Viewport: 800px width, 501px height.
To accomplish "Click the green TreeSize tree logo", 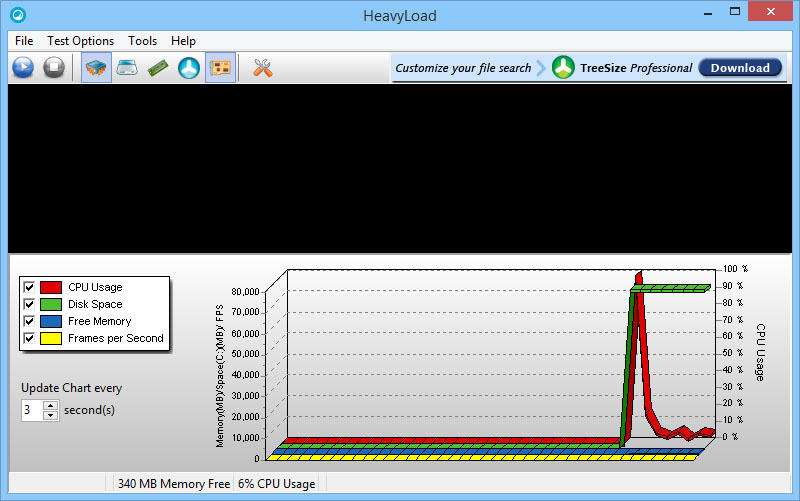I will point(563,68).
